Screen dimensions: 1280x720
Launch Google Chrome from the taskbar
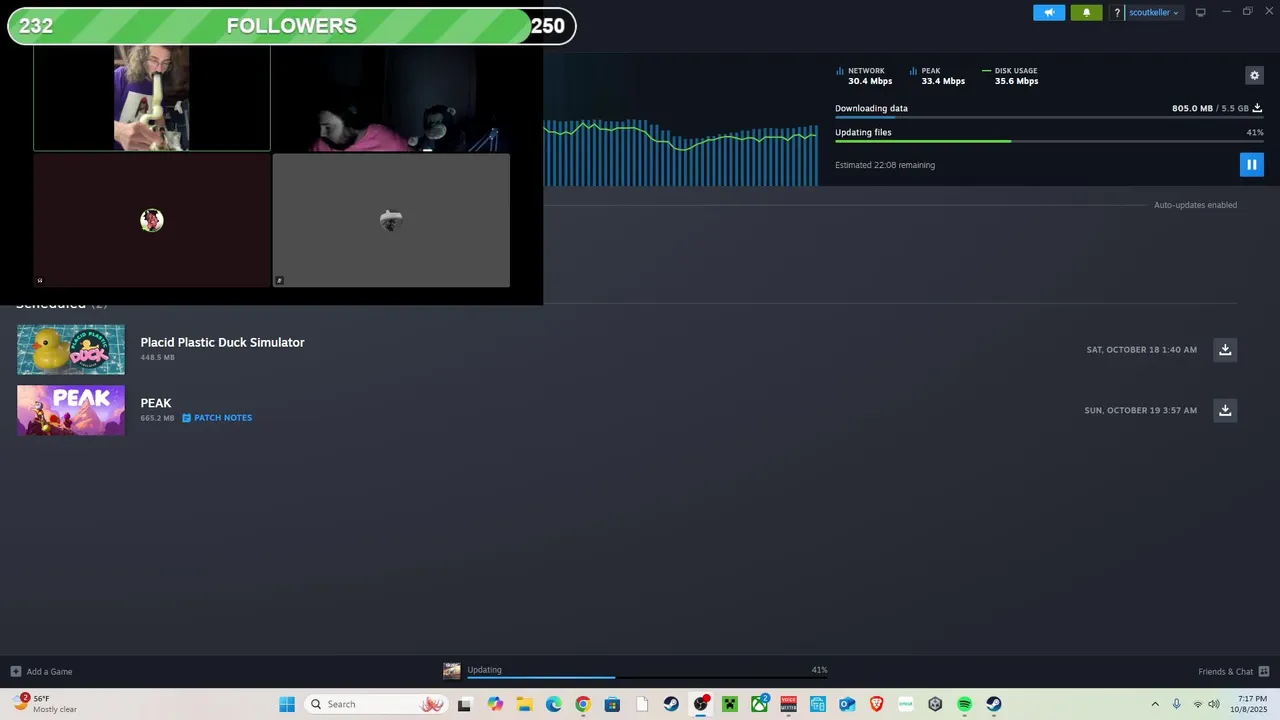coord(583,704)
